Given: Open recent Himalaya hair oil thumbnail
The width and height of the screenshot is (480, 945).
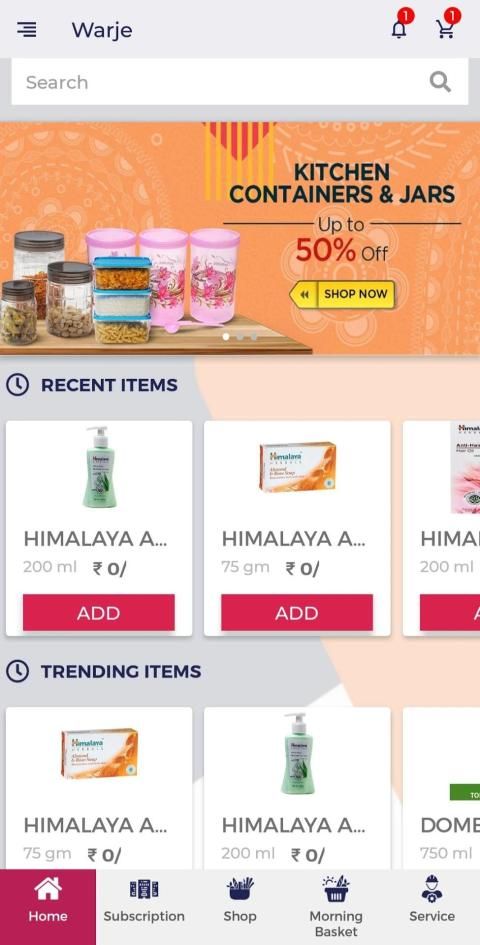Looking at the screenshot, I should coord(466,468).
